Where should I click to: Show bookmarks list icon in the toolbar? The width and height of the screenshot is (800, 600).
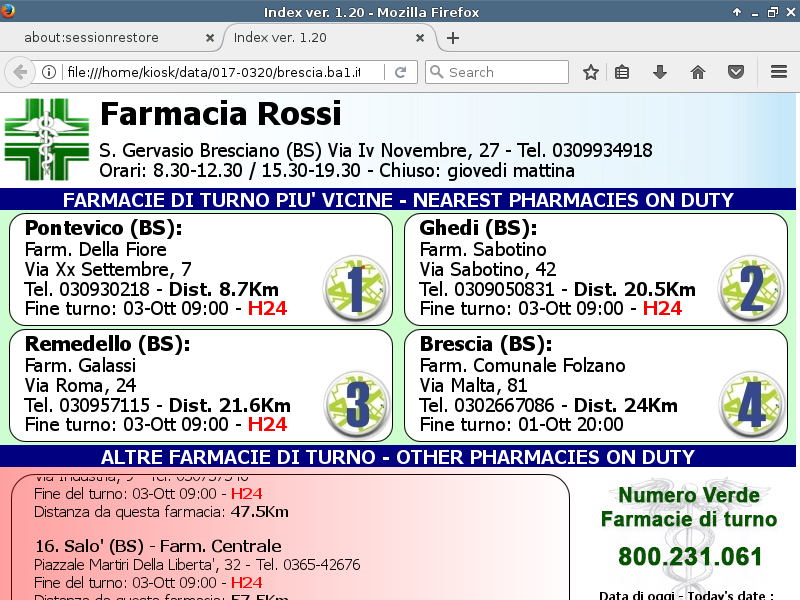pos(622,72)
